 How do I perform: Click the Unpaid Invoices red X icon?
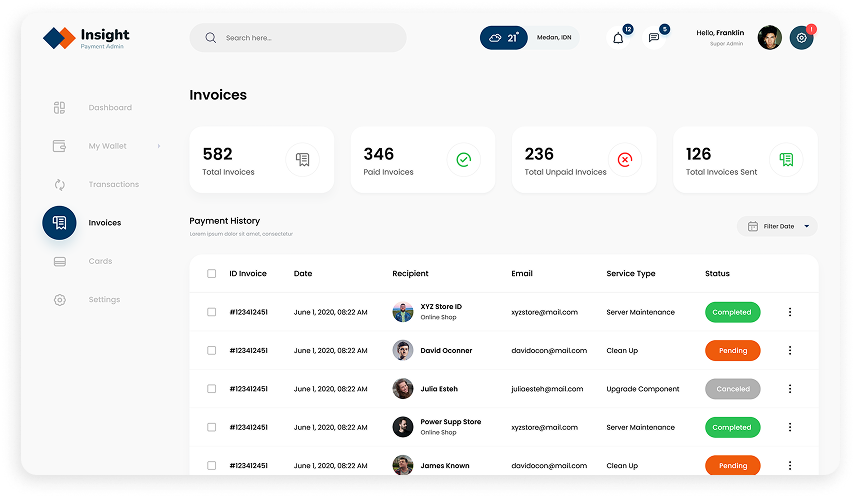pos(625,159)
